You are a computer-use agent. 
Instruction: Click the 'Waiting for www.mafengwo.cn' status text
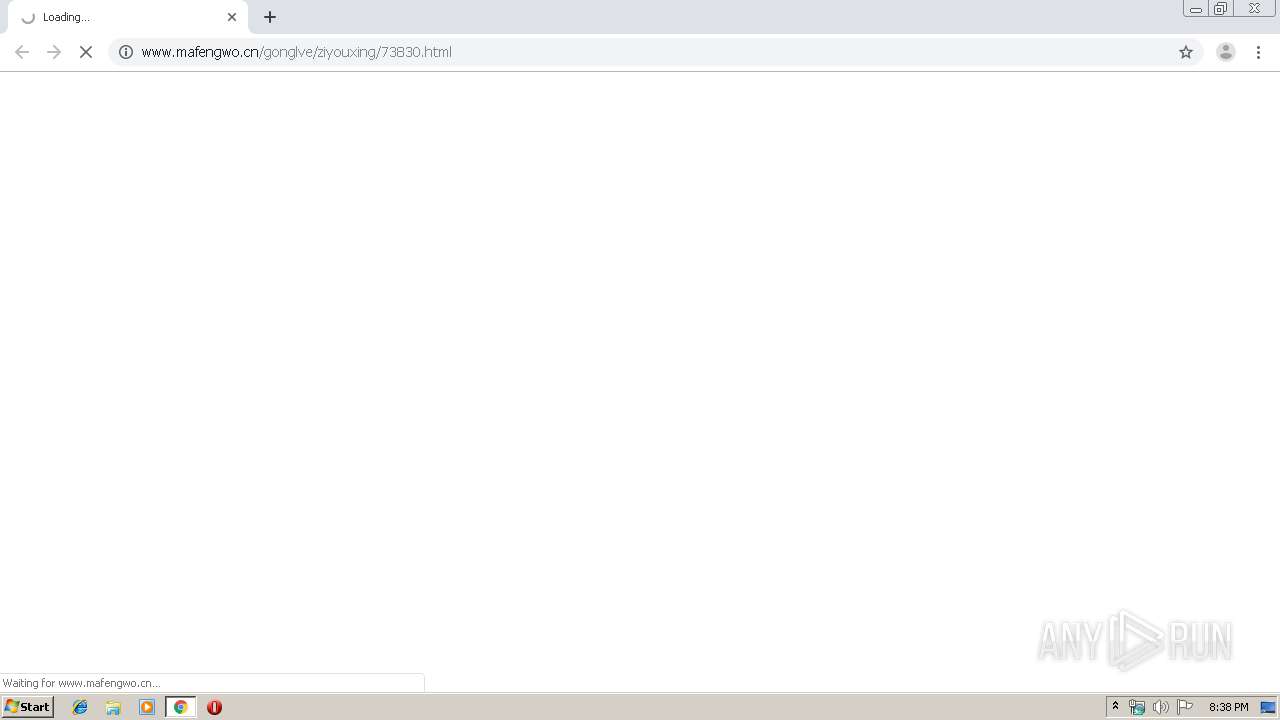(x=81, y=683)
